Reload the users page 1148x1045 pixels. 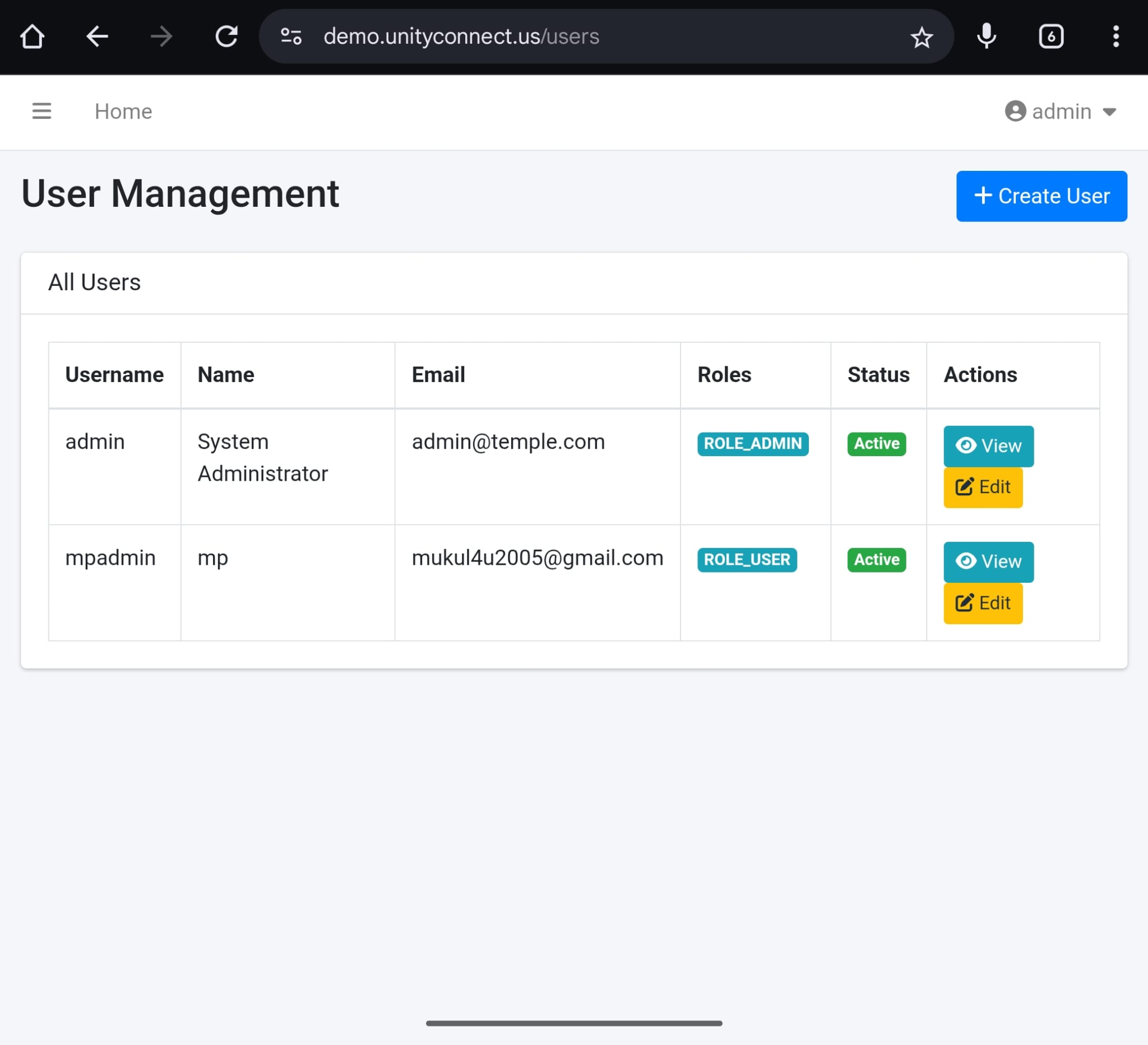pyautogui.click(x=226, y=36)
